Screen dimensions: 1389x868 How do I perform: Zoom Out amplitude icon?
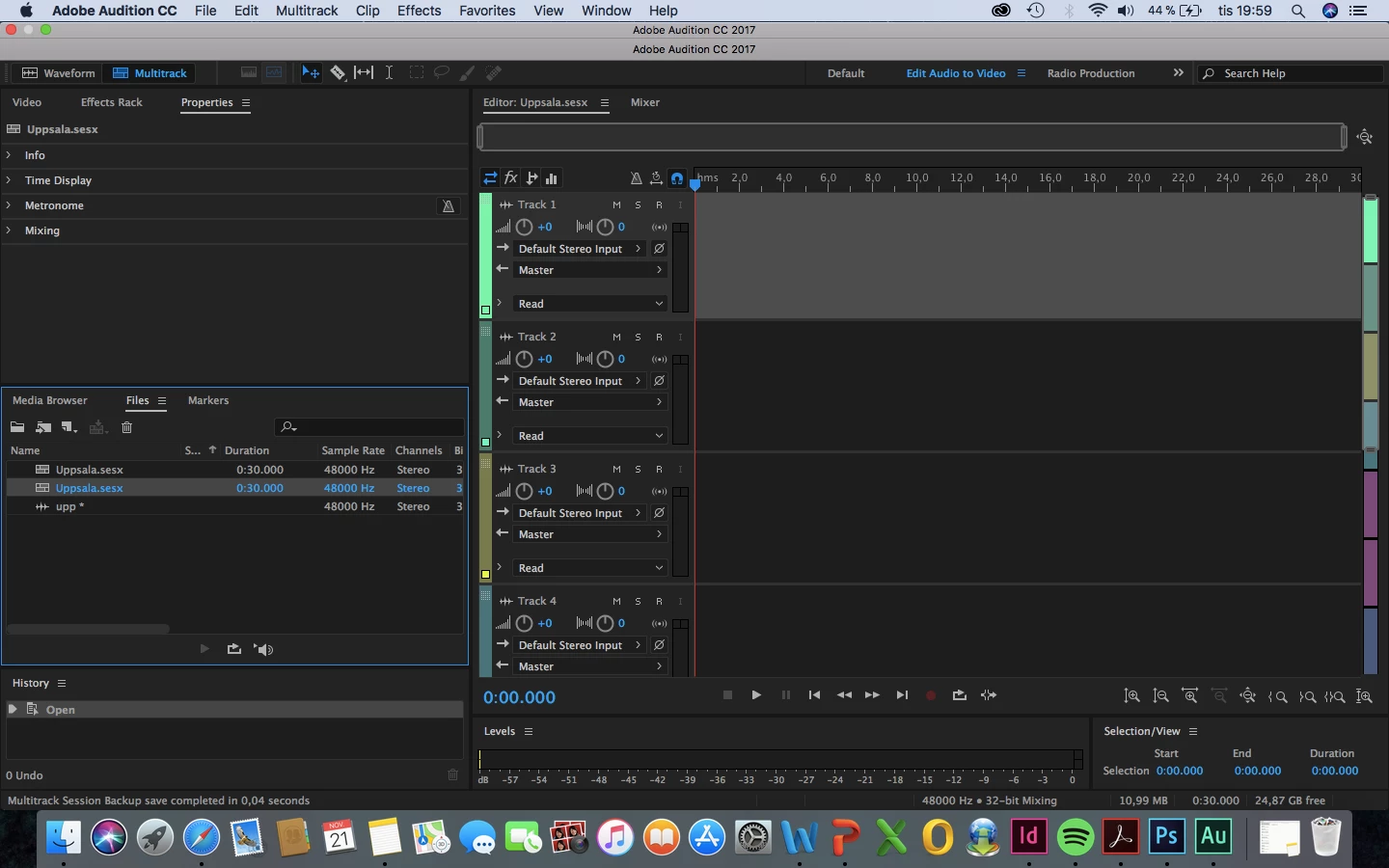coord(1161,696)
